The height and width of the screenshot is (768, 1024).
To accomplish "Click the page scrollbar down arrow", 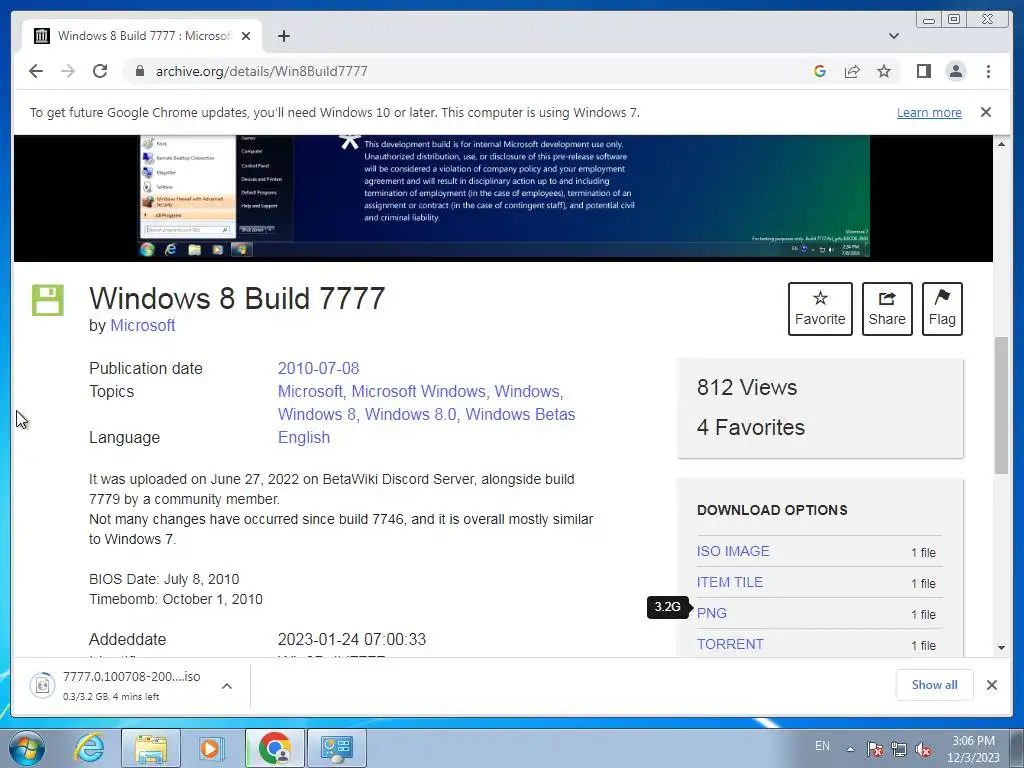I will 1001,648.
